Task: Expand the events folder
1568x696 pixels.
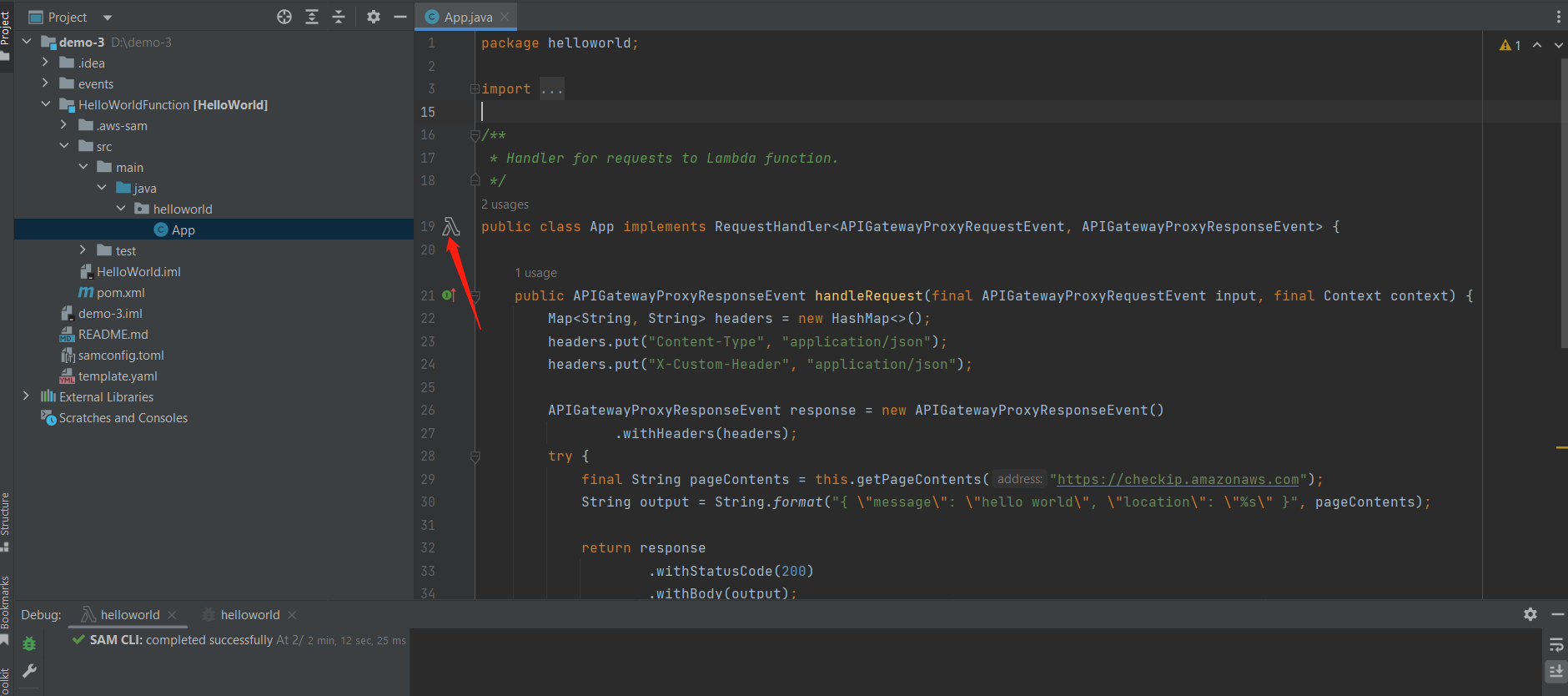Action: coord(45,83)
